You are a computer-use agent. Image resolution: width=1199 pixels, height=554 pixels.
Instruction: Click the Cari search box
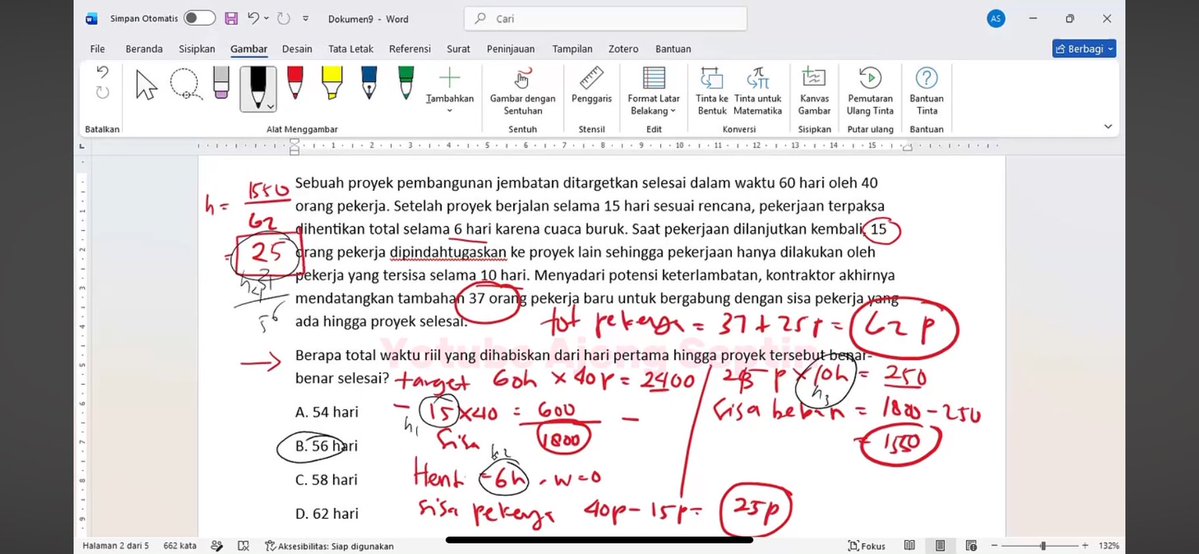605,18
